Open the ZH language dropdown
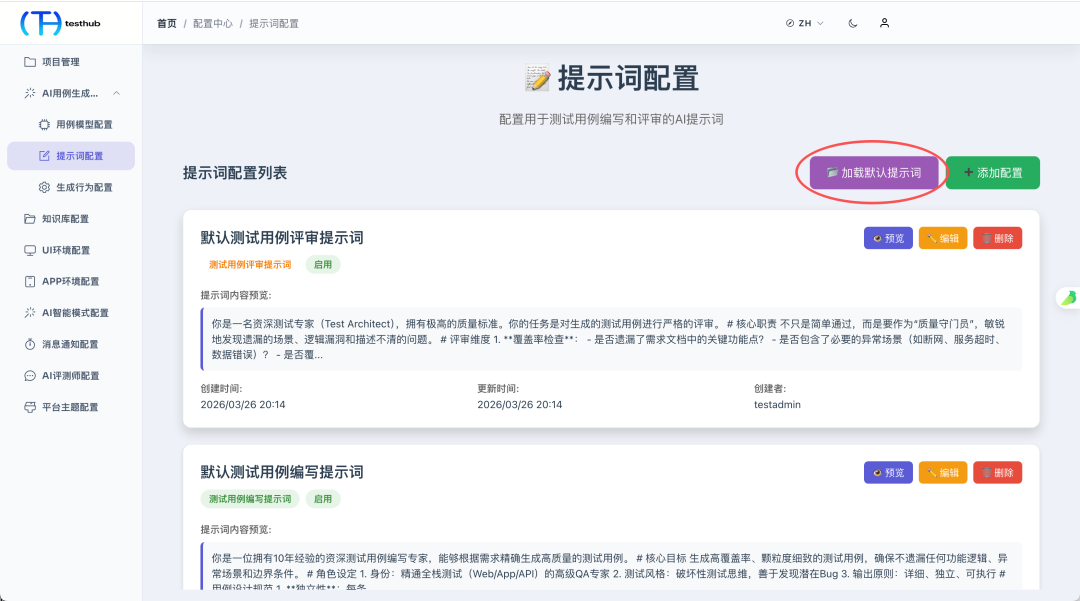Viewport: 1080px width, 601px height. coord(804,23)
